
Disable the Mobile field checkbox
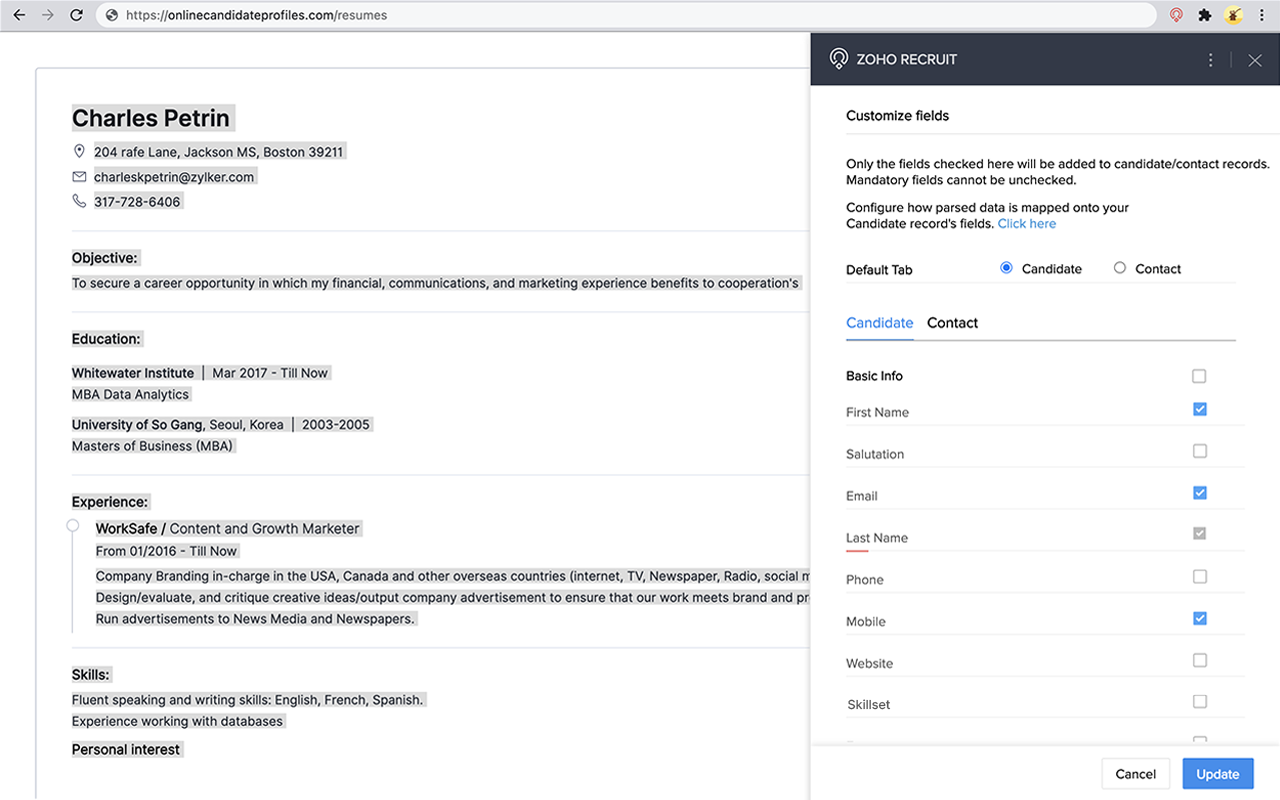pos(1199,618)
